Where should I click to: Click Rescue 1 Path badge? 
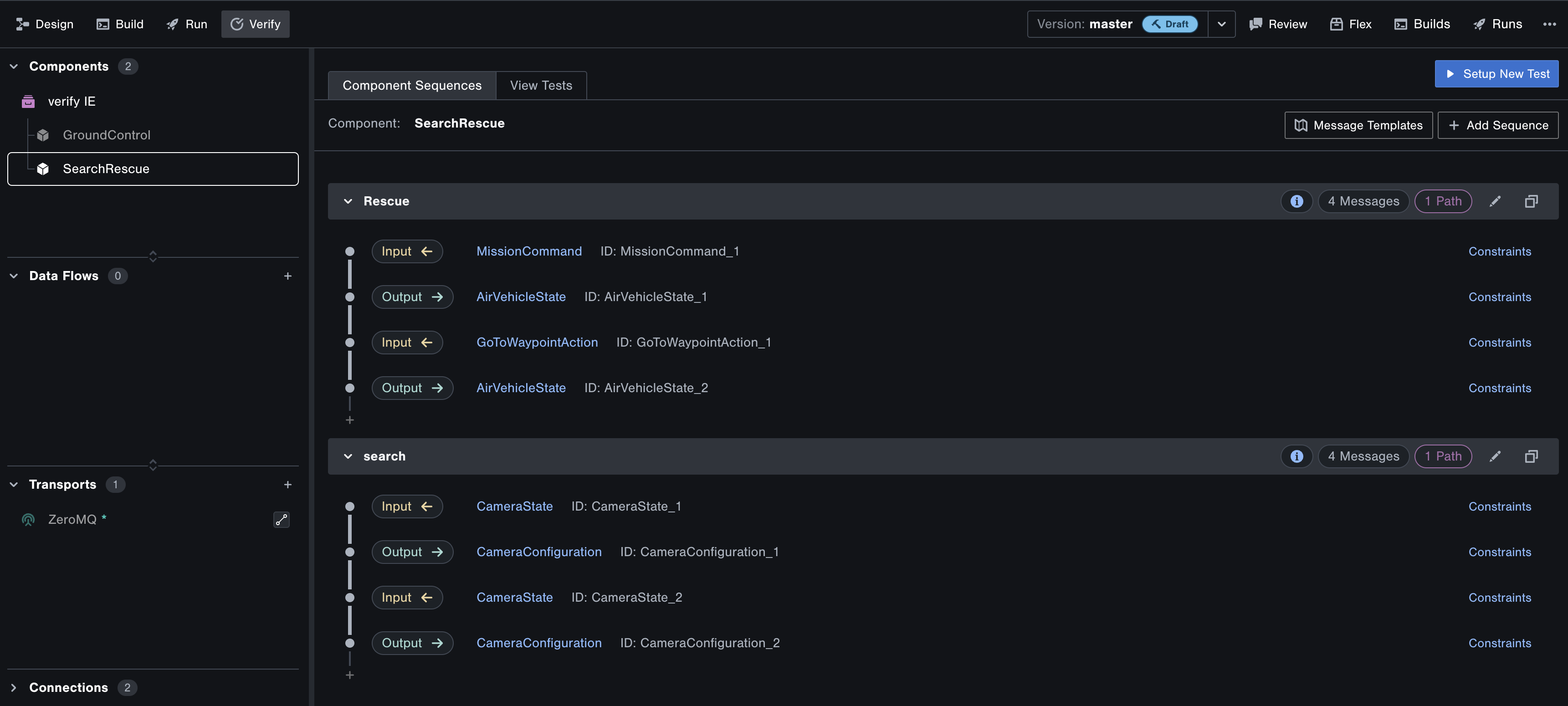pyautogui.click(x=1443, y=201)
